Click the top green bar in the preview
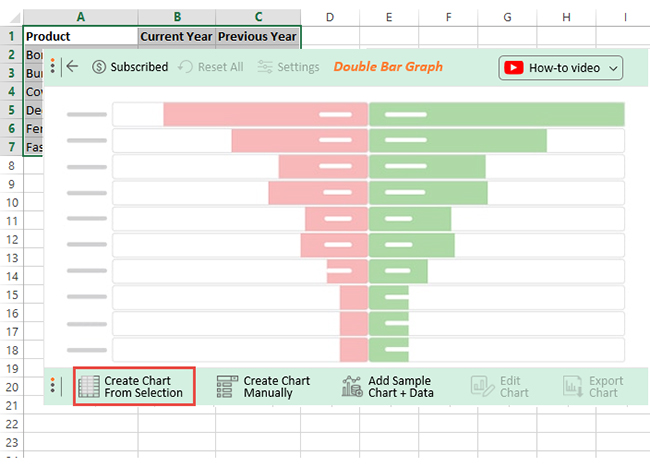650x467 pixels. pyautogui.click(x=497, y=114)
